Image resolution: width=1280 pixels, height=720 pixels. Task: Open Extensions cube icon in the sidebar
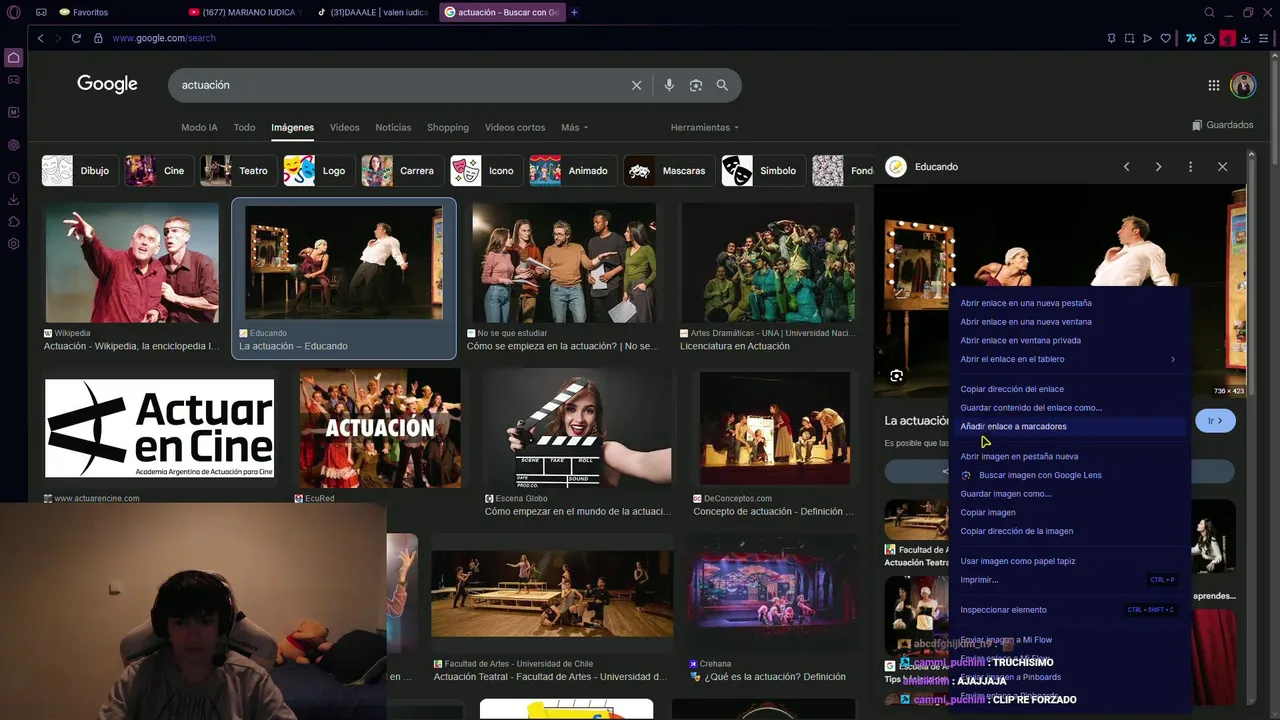[x=14, y=221]
